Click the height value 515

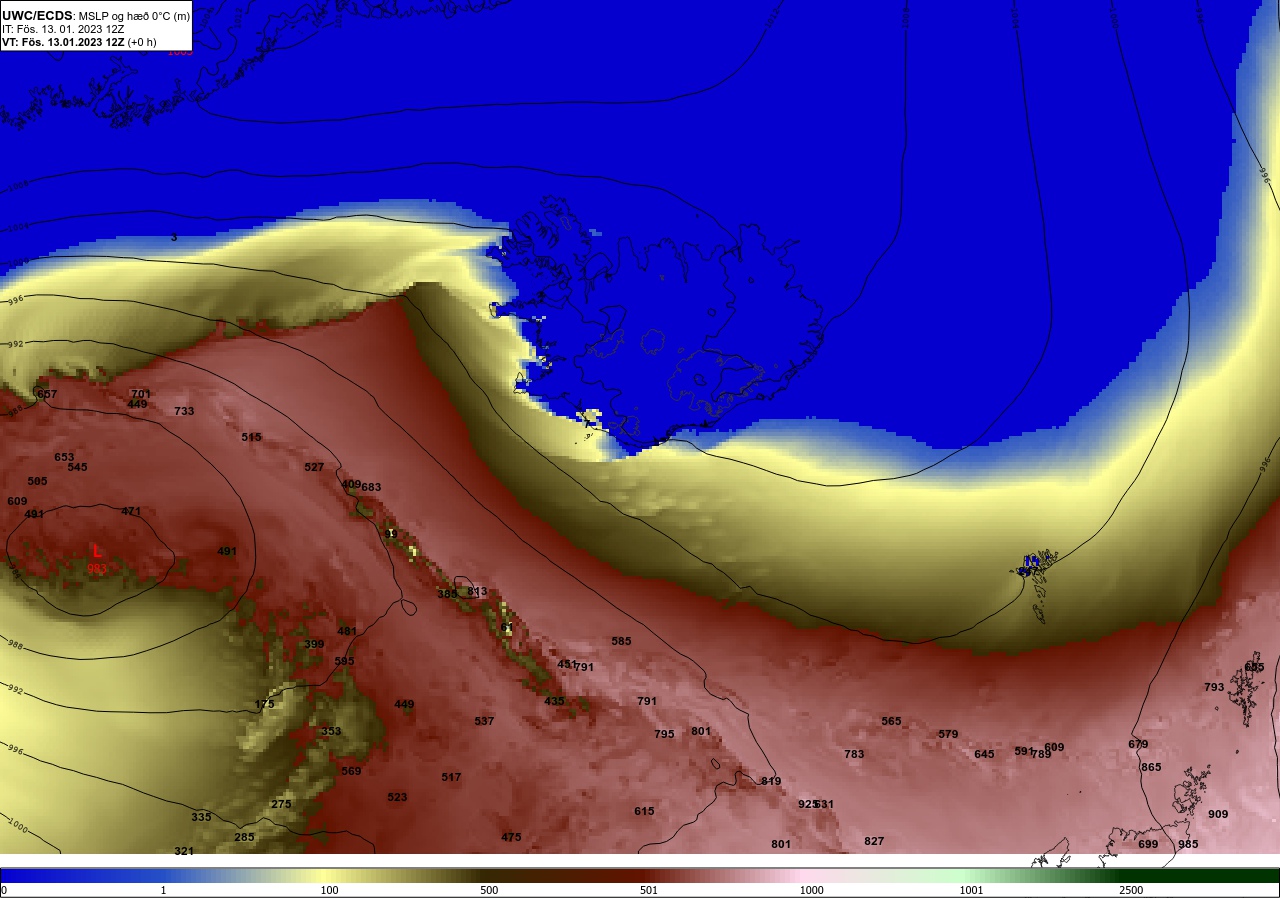[x=251, y=437]
